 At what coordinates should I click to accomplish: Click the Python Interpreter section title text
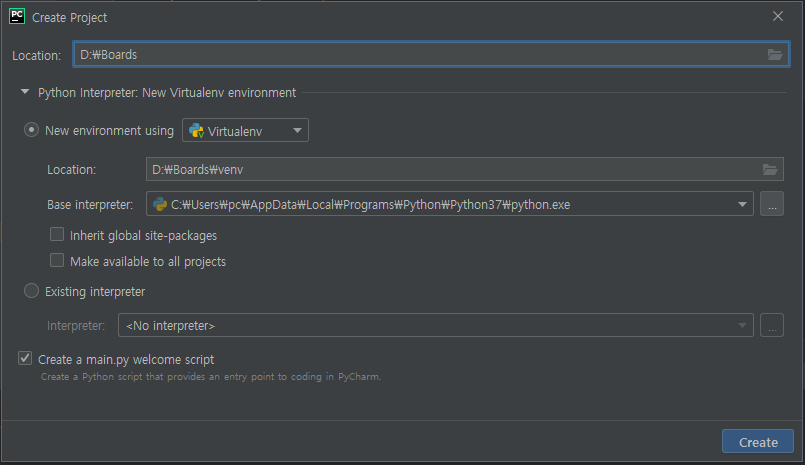click(x=167, y=93)
